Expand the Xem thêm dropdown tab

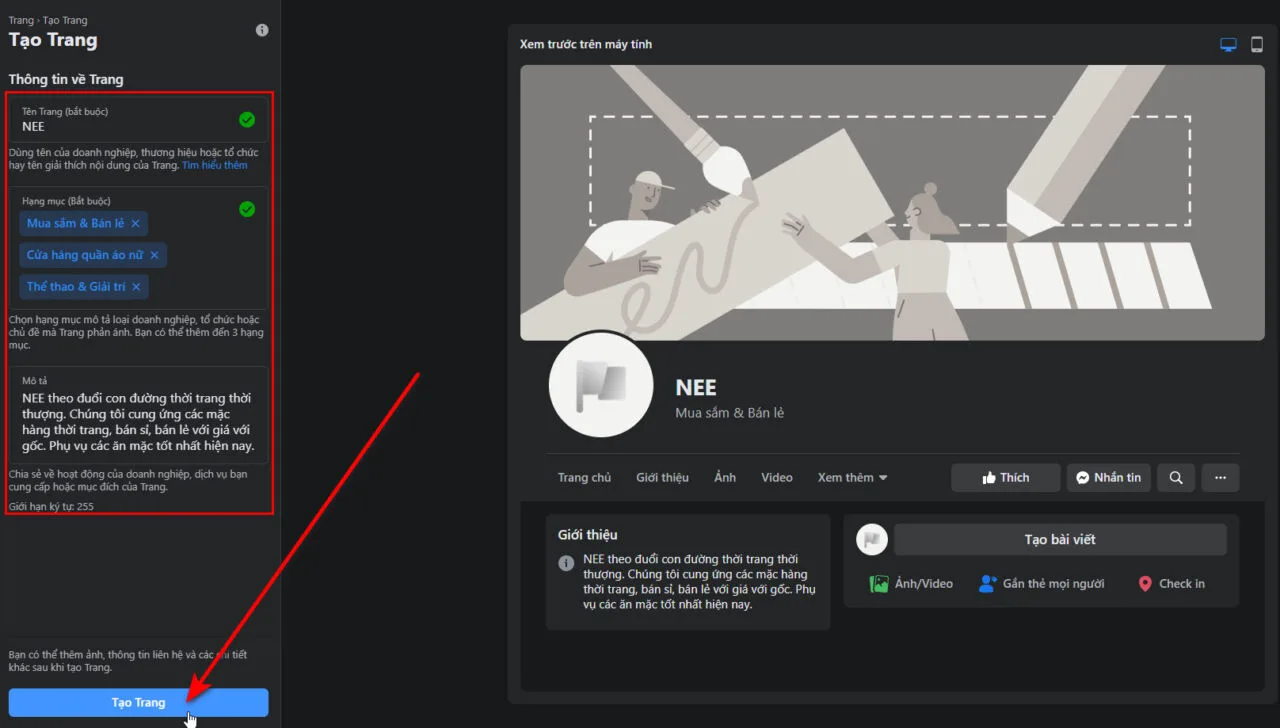click(852, 478)
